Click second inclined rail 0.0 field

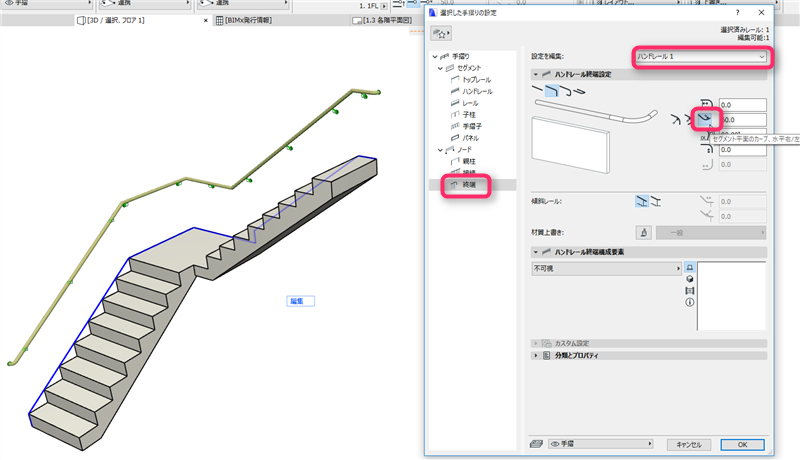742,217
